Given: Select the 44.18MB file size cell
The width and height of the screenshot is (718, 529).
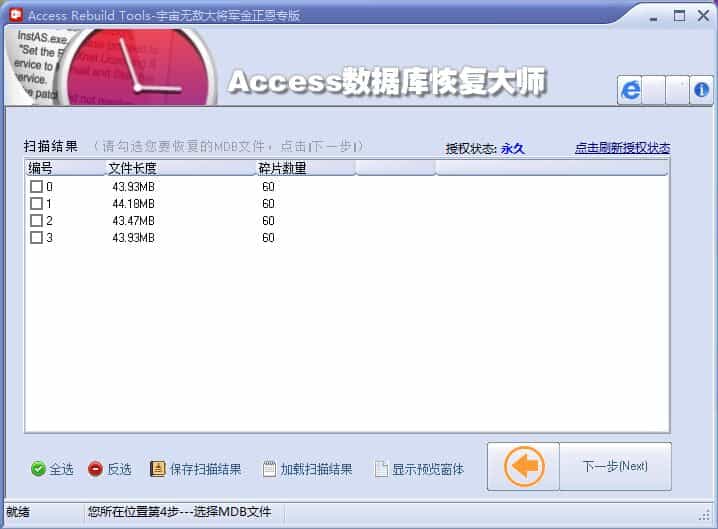Looking at the screenshot, I should pyautogui.click(x=133, y=203).
